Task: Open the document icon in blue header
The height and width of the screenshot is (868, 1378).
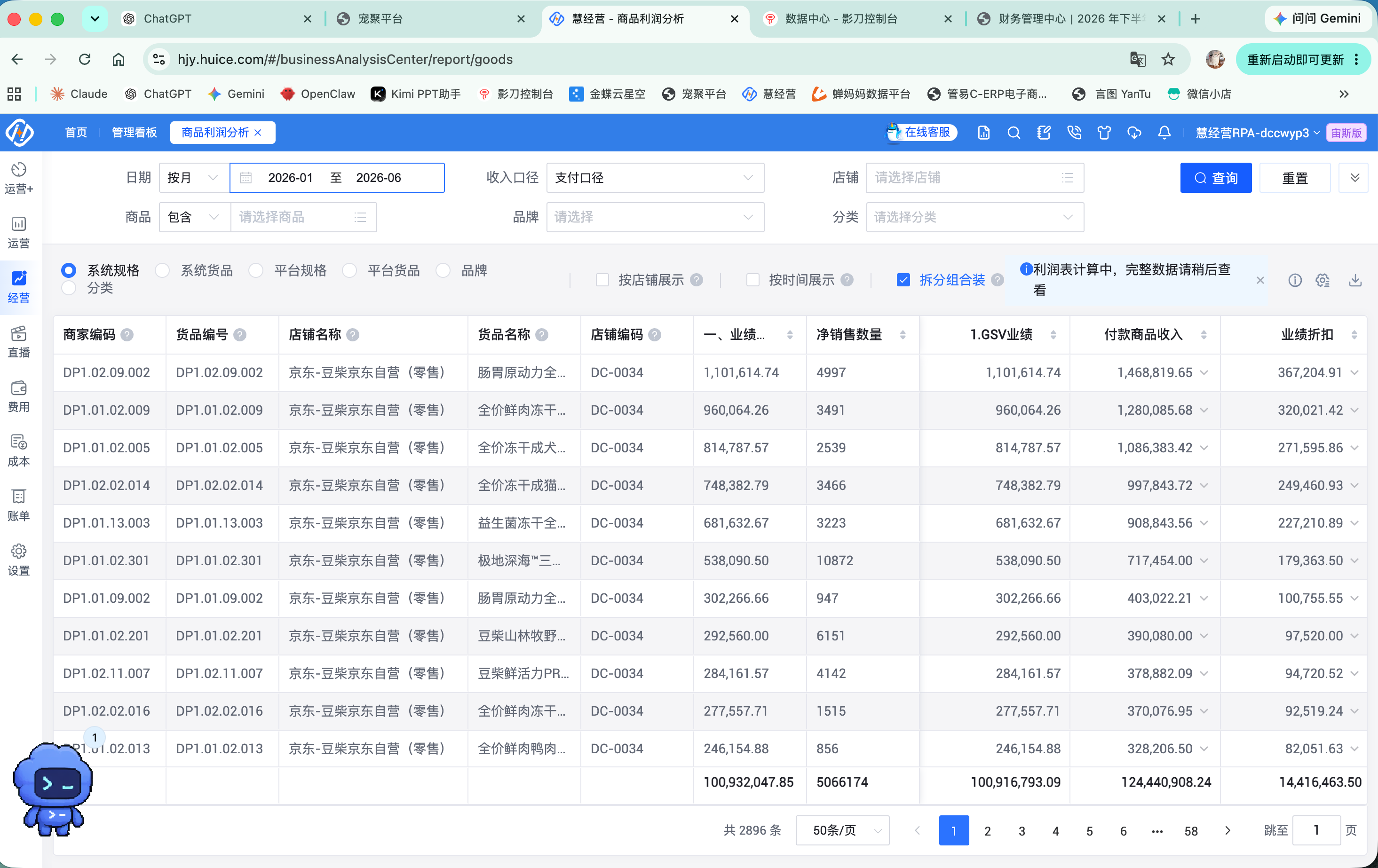Action: [x=983, y=133]
